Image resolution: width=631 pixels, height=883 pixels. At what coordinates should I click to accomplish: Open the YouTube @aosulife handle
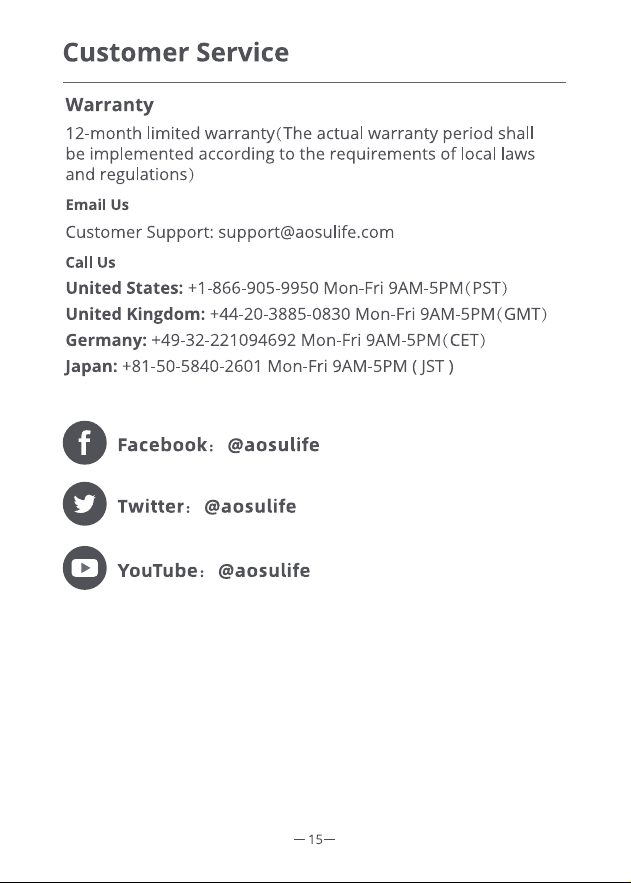(264, 570)
